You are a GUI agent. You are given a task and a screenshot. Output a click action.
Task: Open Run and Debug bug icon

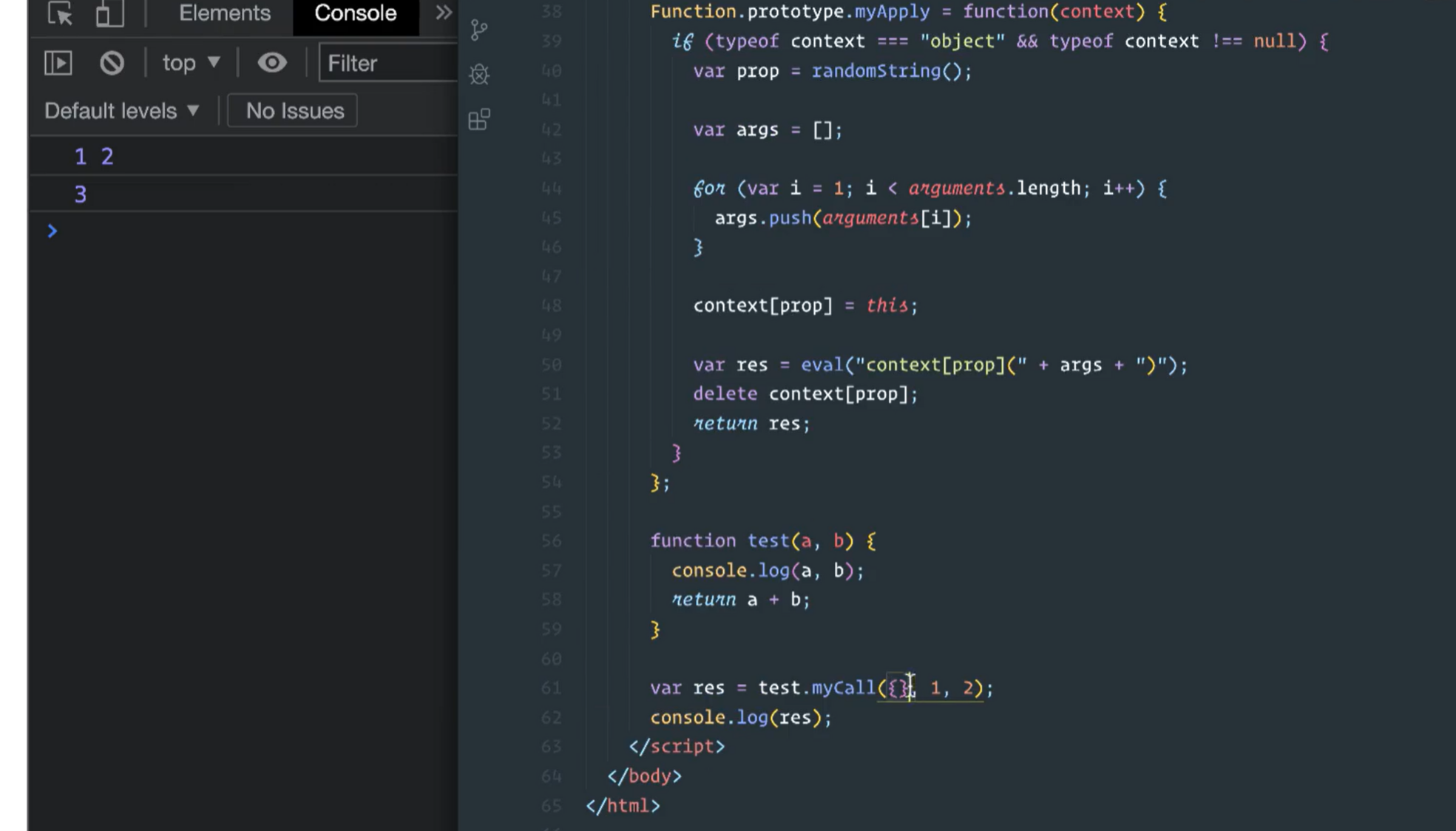[x=479, y=74]
